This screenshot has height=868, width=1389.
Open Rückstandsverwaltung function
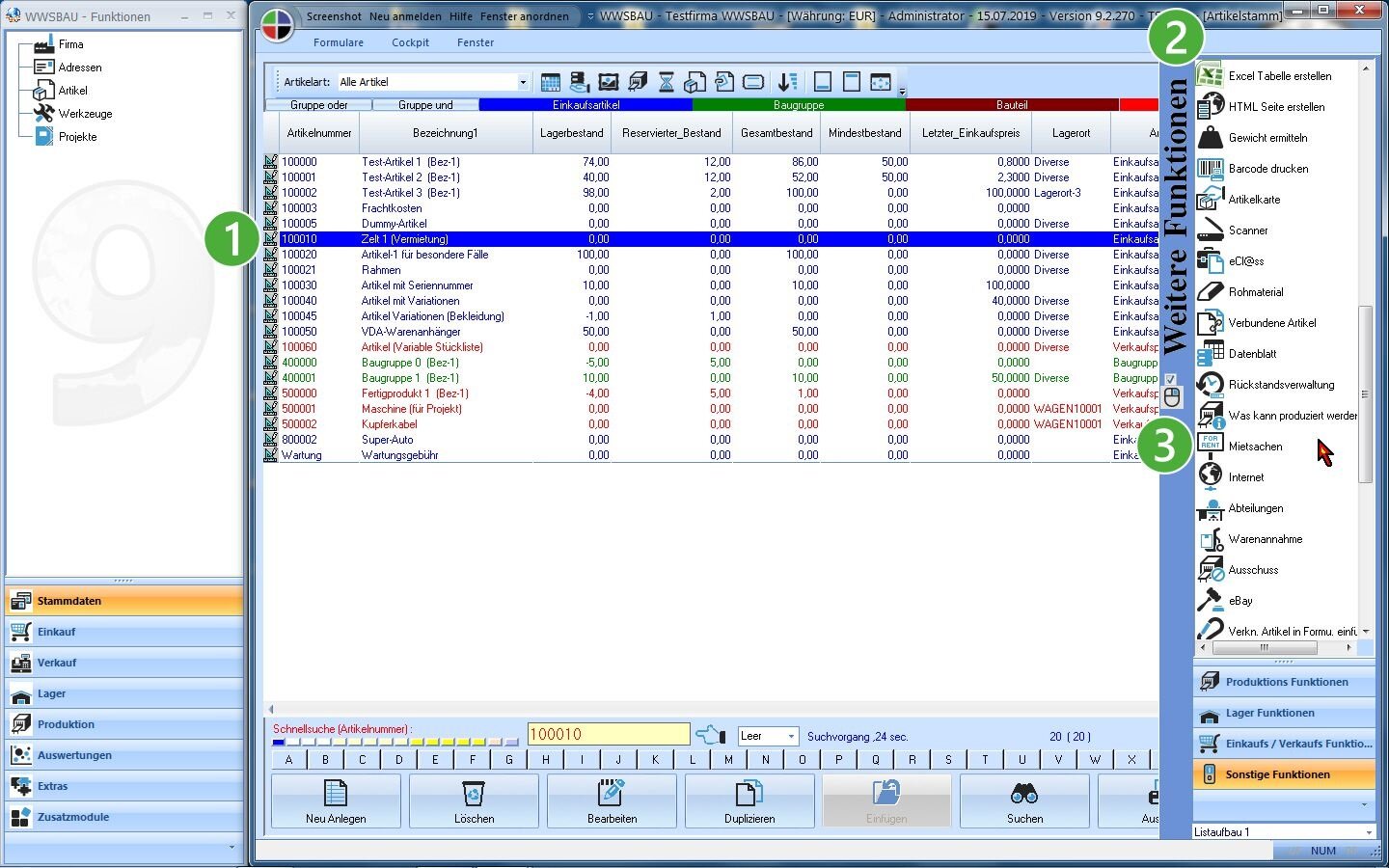(x=1266, y=384)
